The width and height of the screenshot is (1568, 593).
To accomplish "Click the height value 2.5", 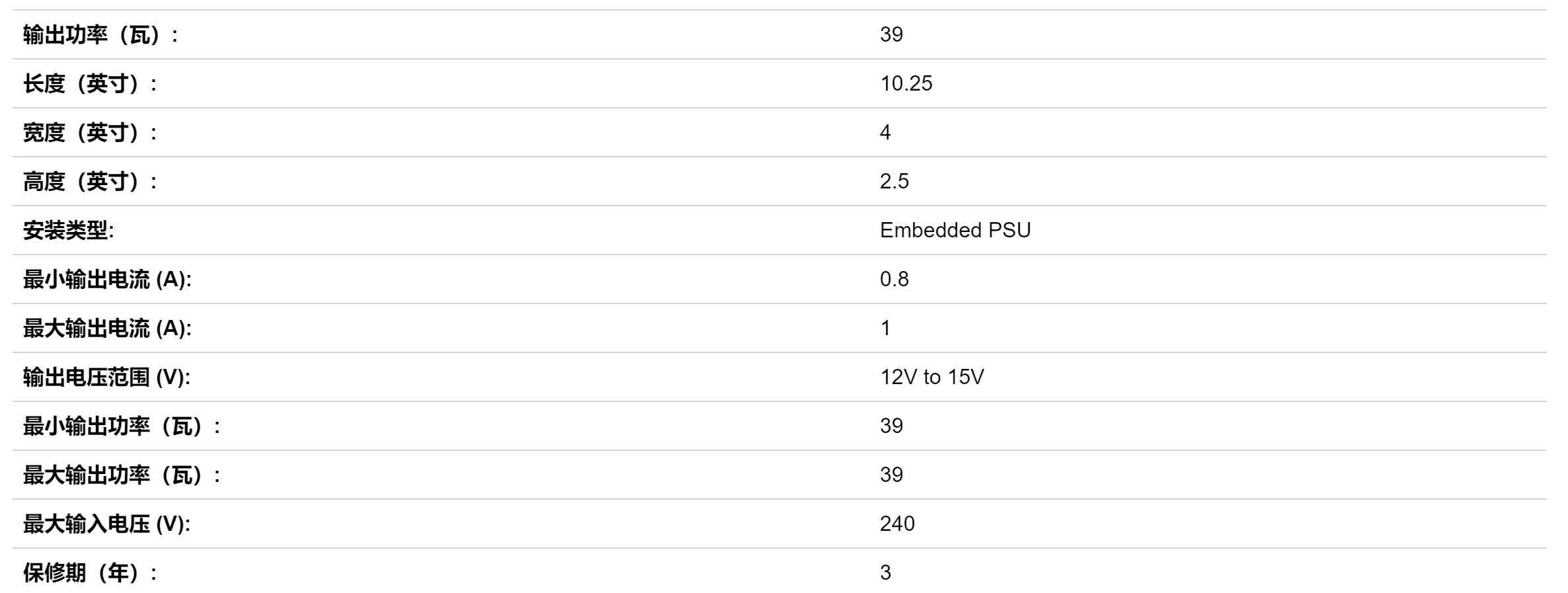I will 894,181.
